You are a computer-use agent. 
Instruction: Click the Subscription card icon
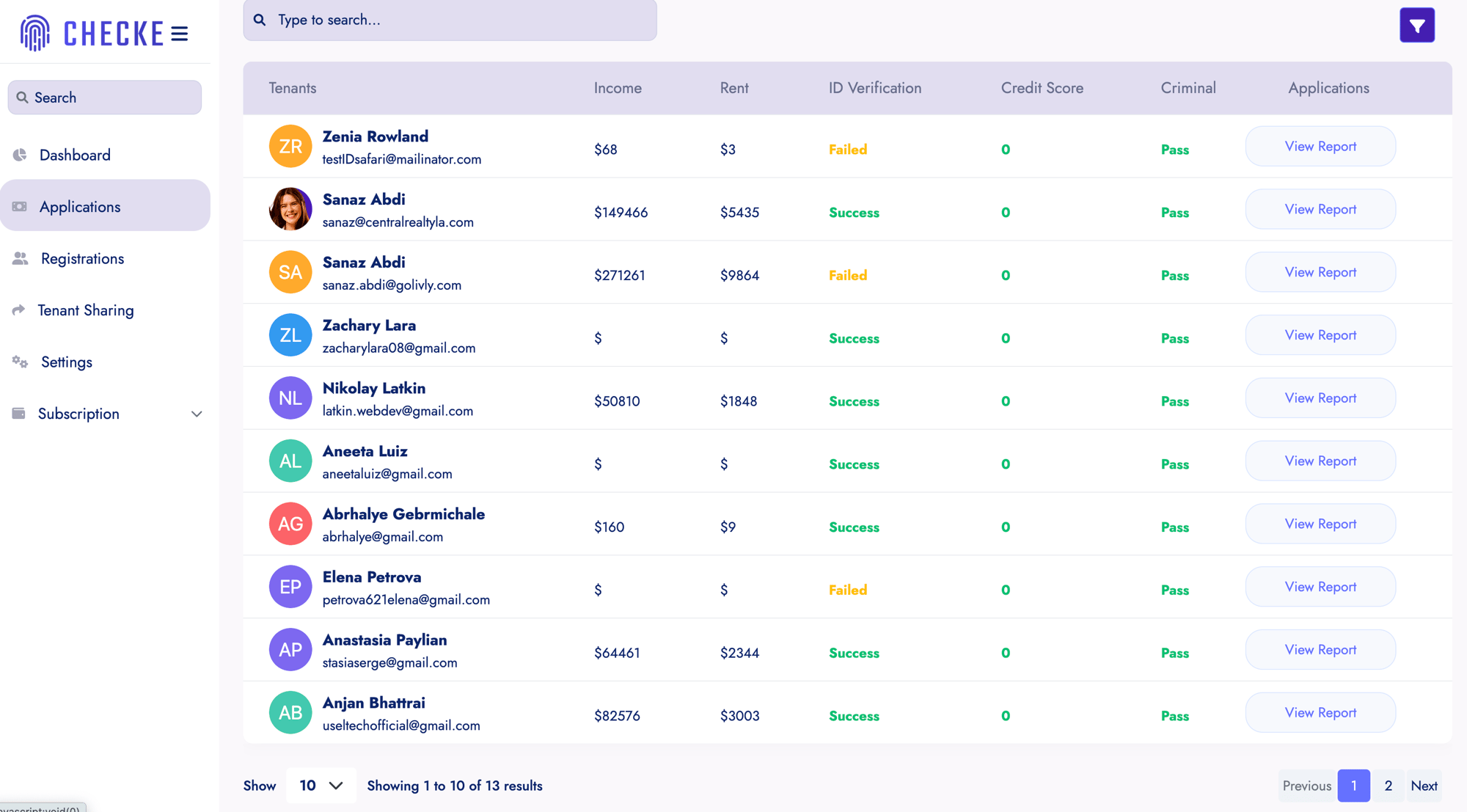click(19, 413)
